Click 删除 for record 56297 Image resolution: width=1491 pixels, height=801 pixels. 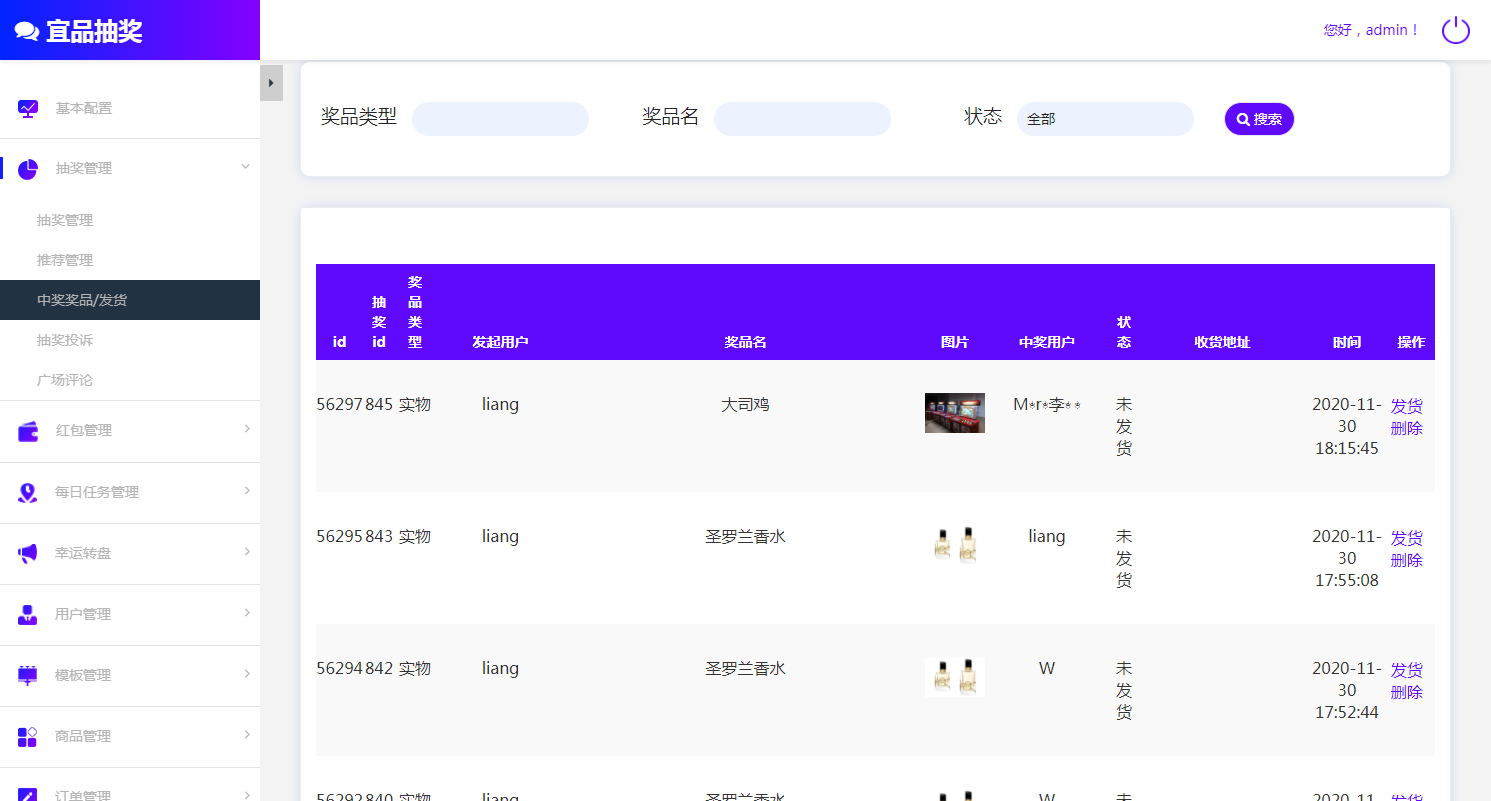(x=1406, y=428)
